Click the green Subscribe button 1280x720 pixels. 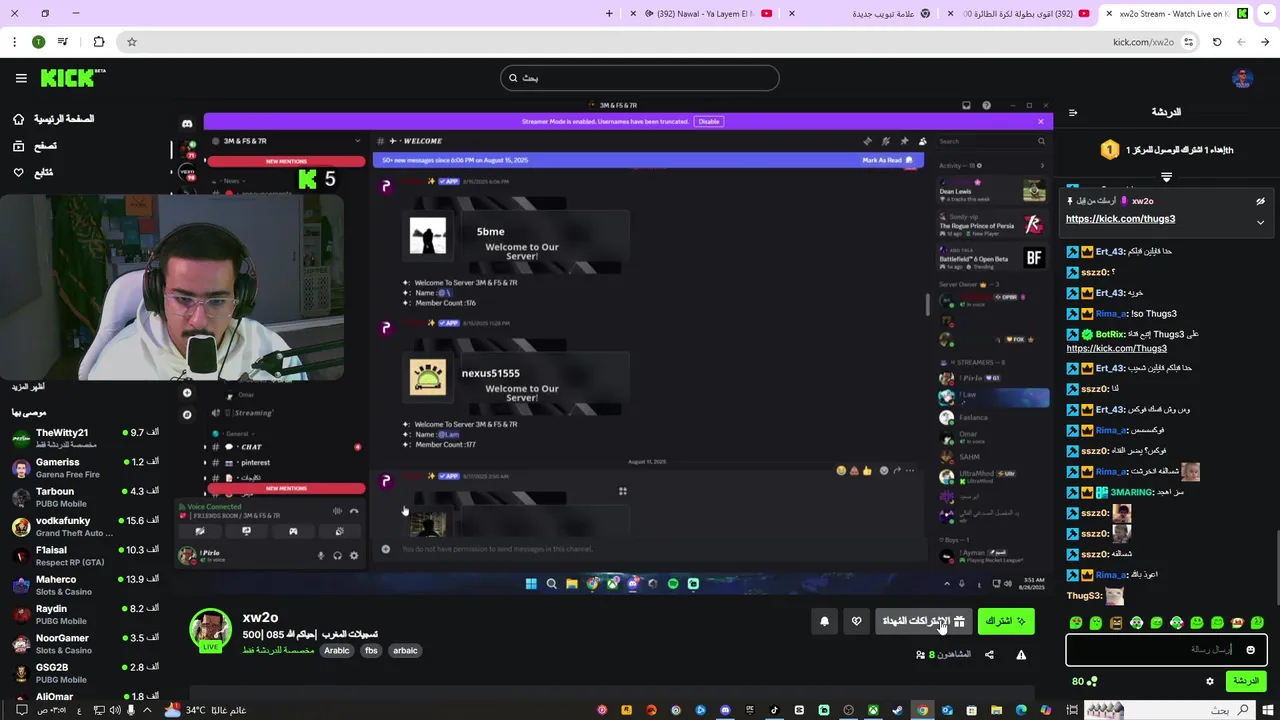coord(1006,621)
